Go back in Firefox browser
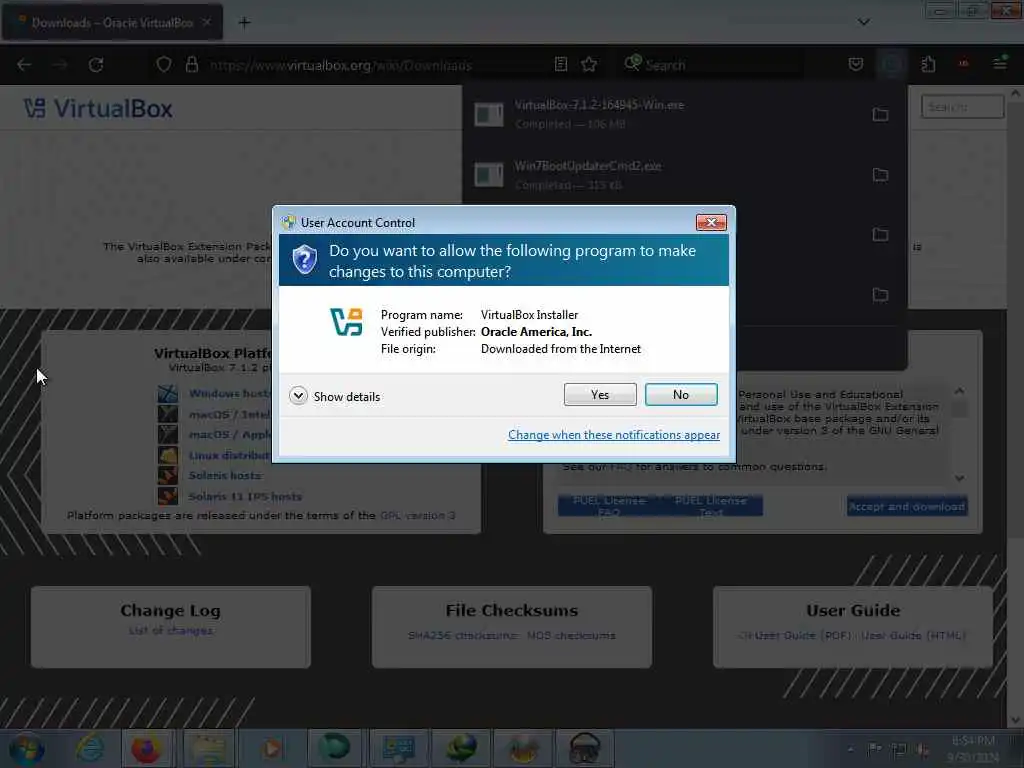The image size is (1024, 768). click(24, 65)
